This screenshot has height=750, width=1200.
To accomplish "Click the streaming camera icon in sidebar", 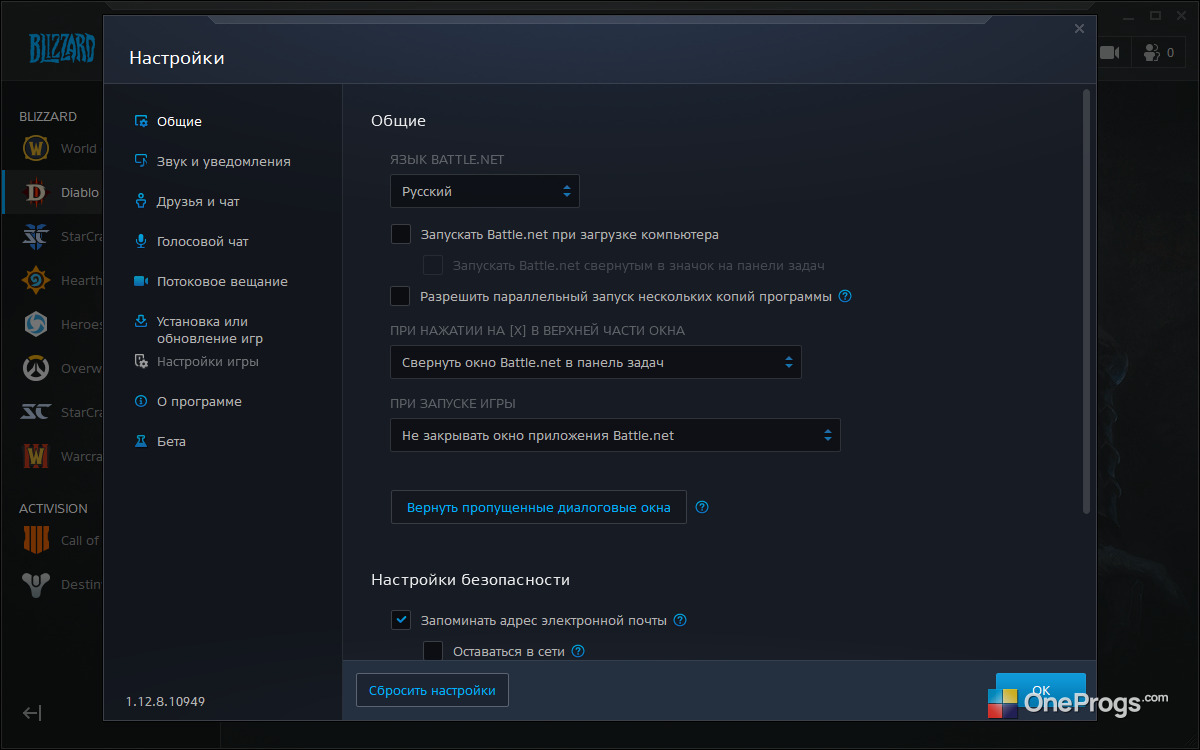I will [x=141, y=281].
